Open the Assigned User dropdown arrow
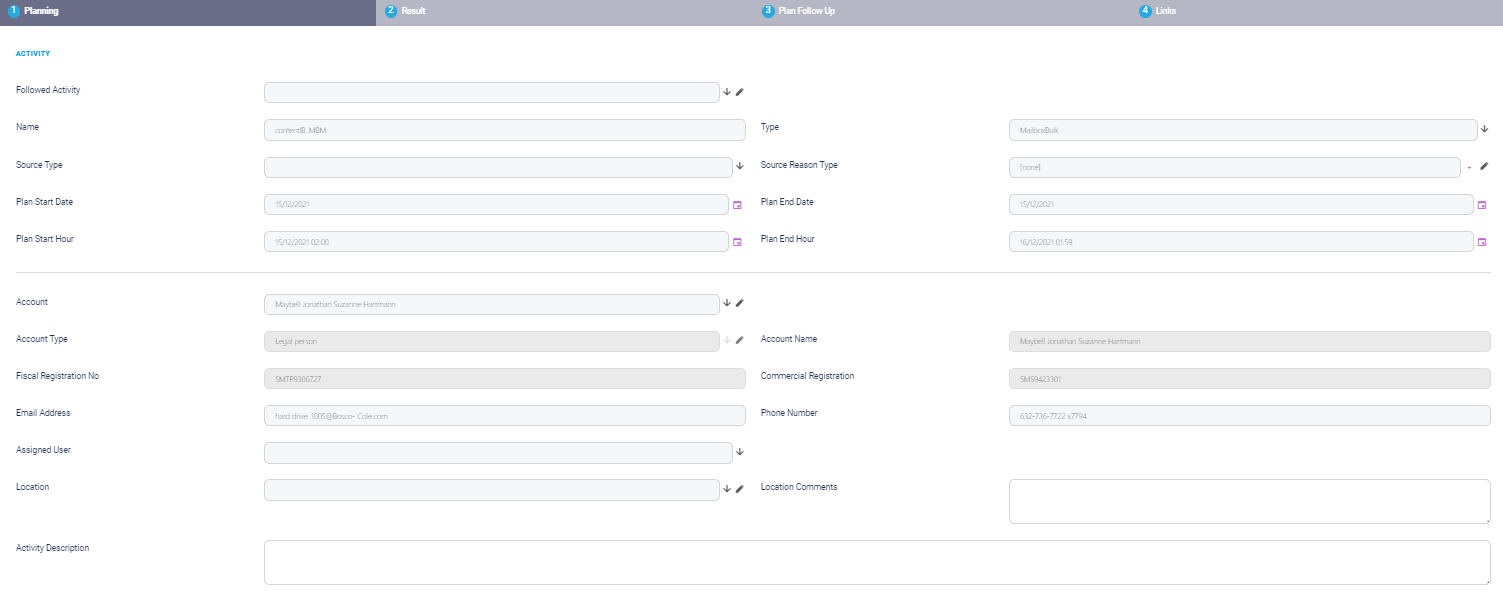 click(x=740, y=452)
